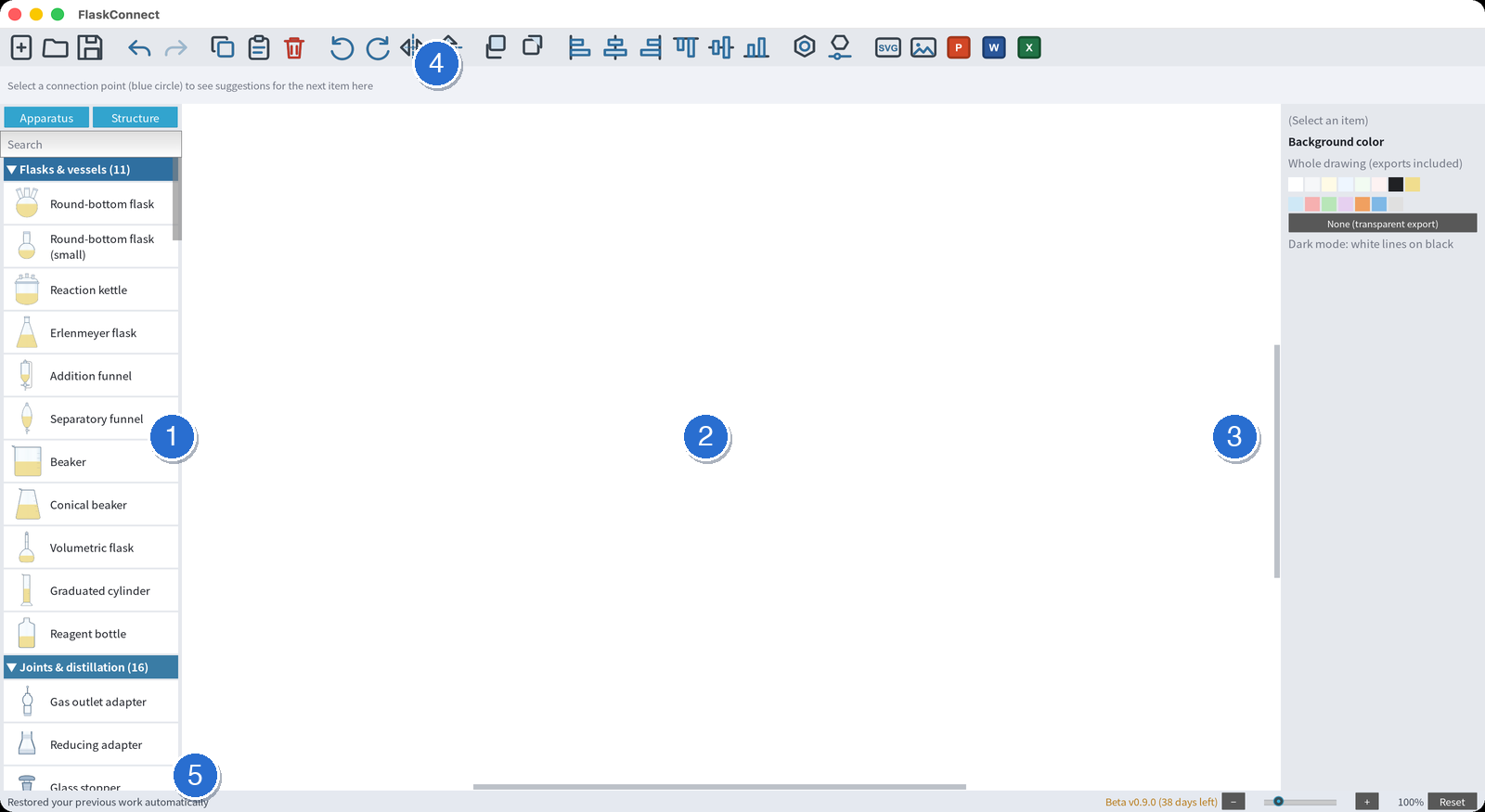Choose the Separatory funnel item
The width and height of the screenshot is (1485, 812).
[x=91, y=419]
